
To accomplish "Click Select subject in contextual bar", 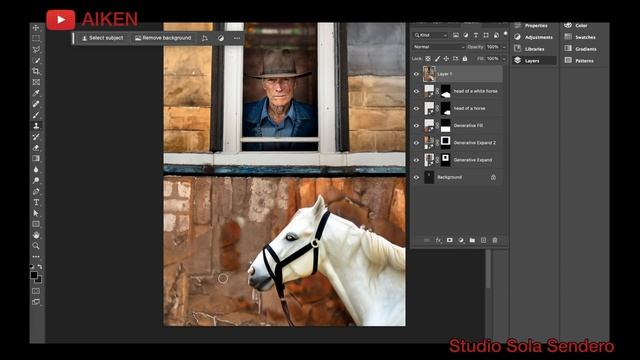I will 102,38.
